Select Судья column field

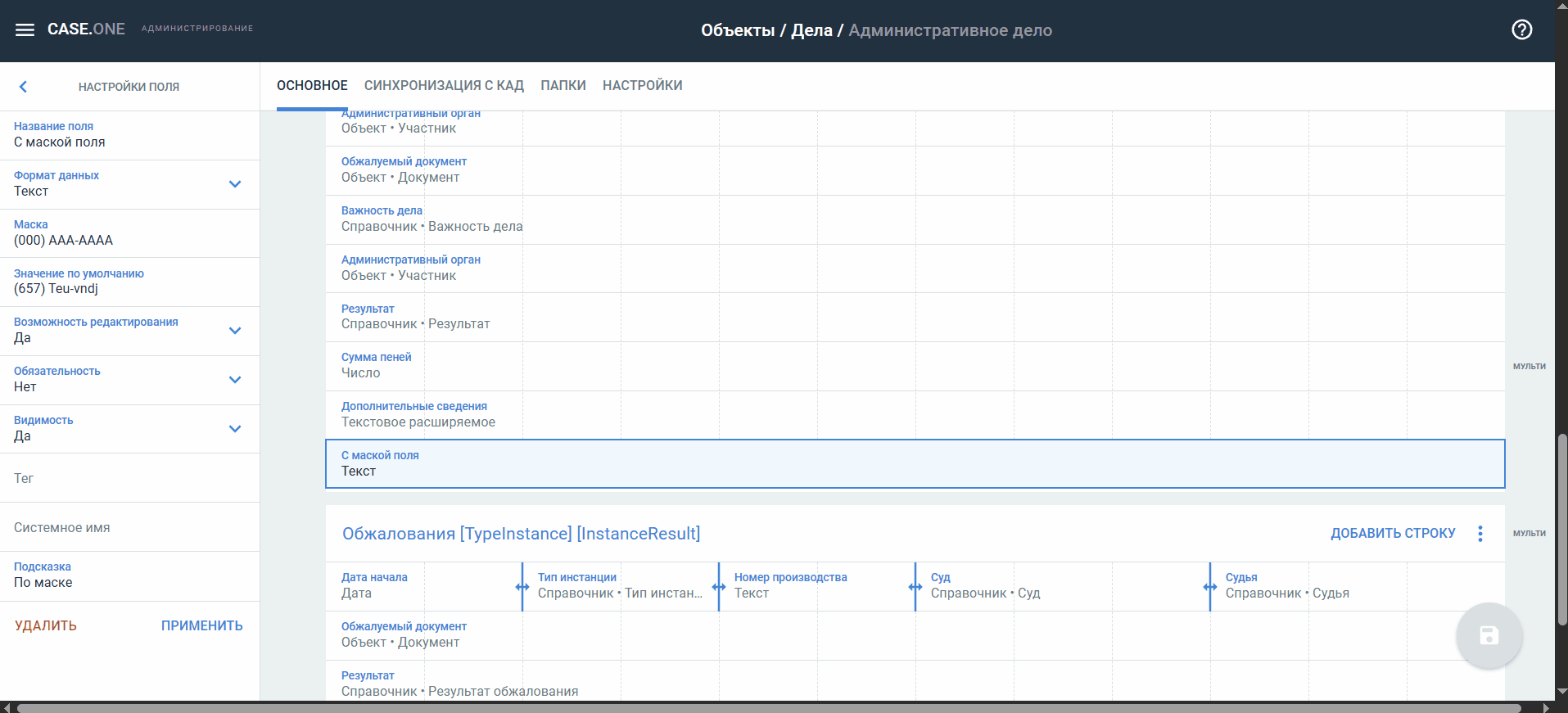[x=1357, y=586]
